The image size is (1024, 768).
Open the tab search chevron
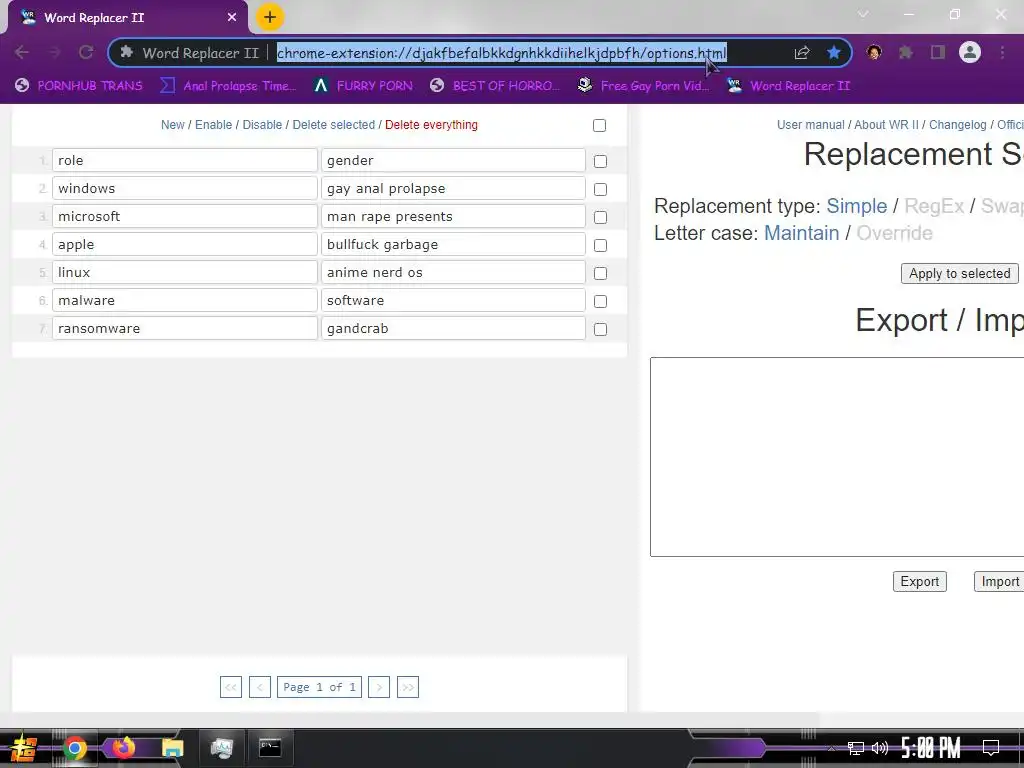click(863, 14)
